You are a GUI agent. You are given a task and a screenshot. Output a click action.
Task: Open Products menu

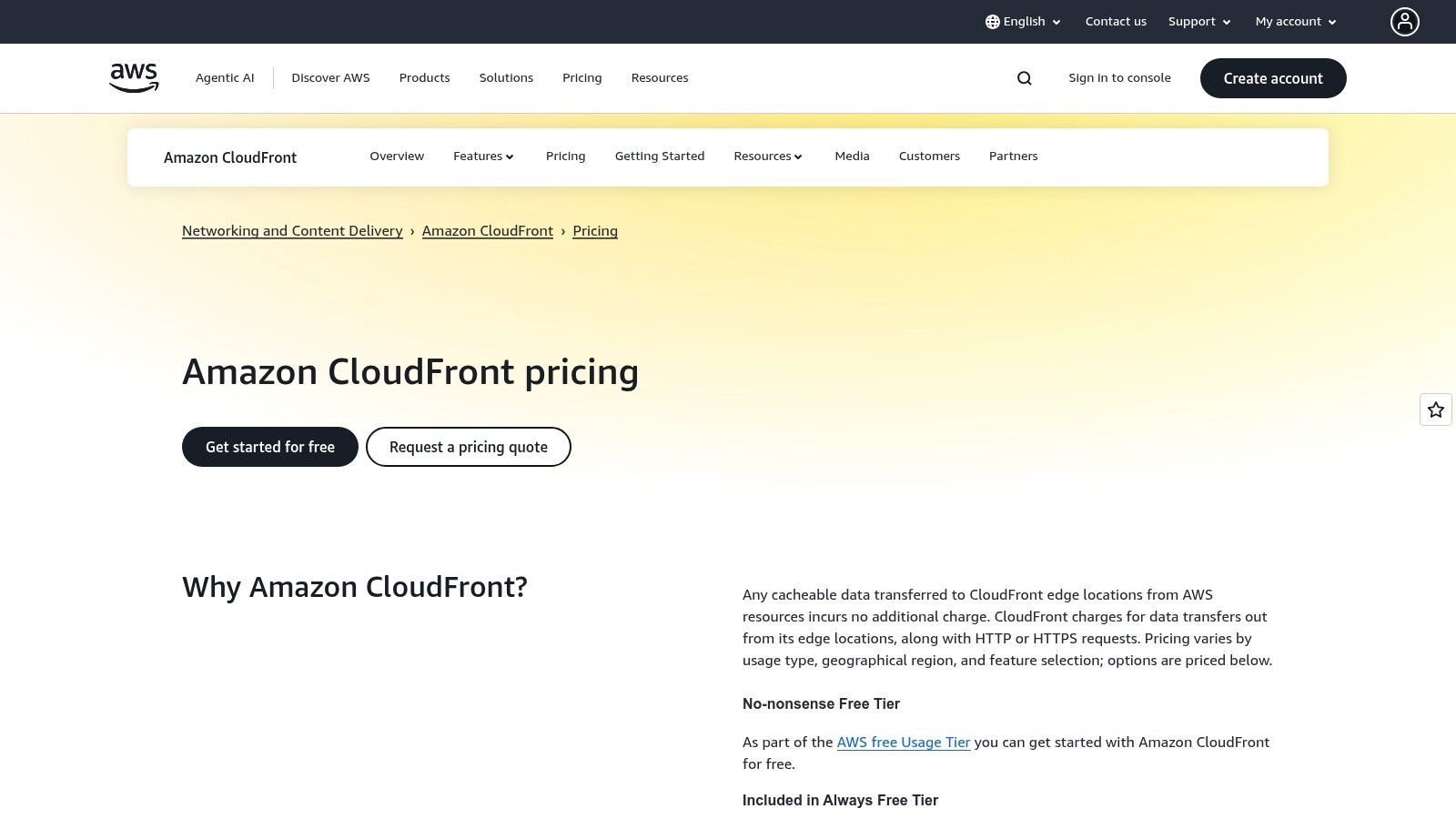[x=424, y=78]
